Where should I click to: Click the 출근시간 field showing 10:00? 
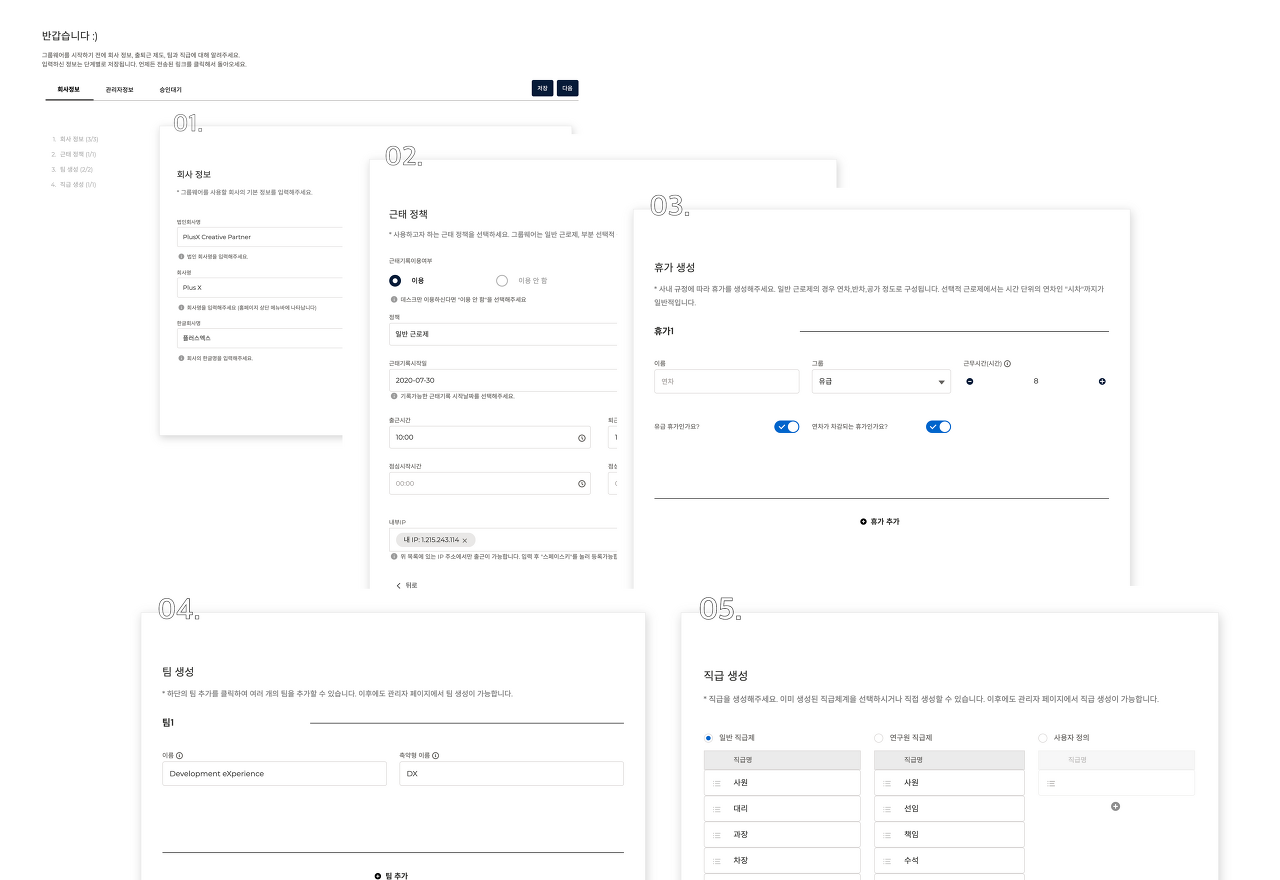tap(490, 437)
